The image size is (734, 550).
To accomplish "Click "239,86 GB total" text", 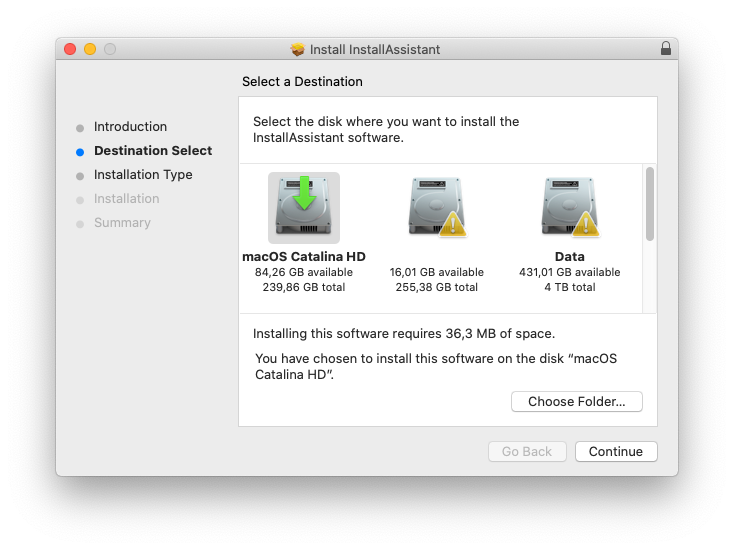I will click(x=304, y=287).
